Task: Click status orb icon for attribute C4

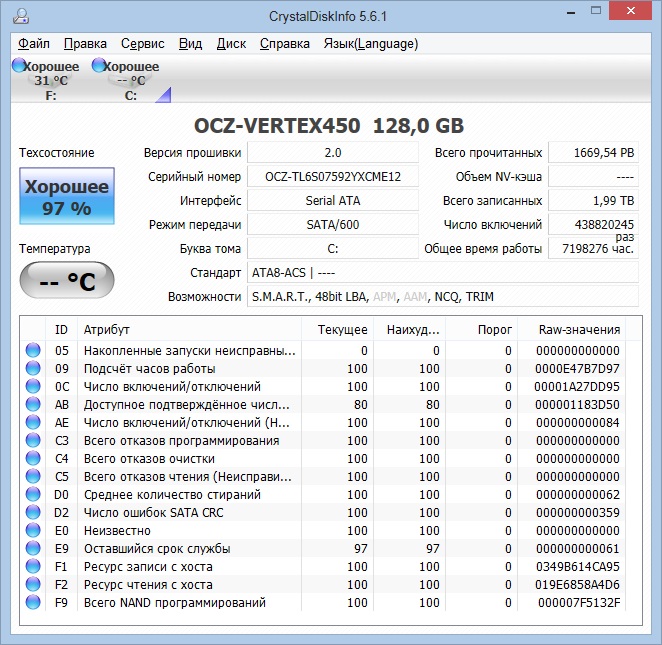Action: point(33,458)
